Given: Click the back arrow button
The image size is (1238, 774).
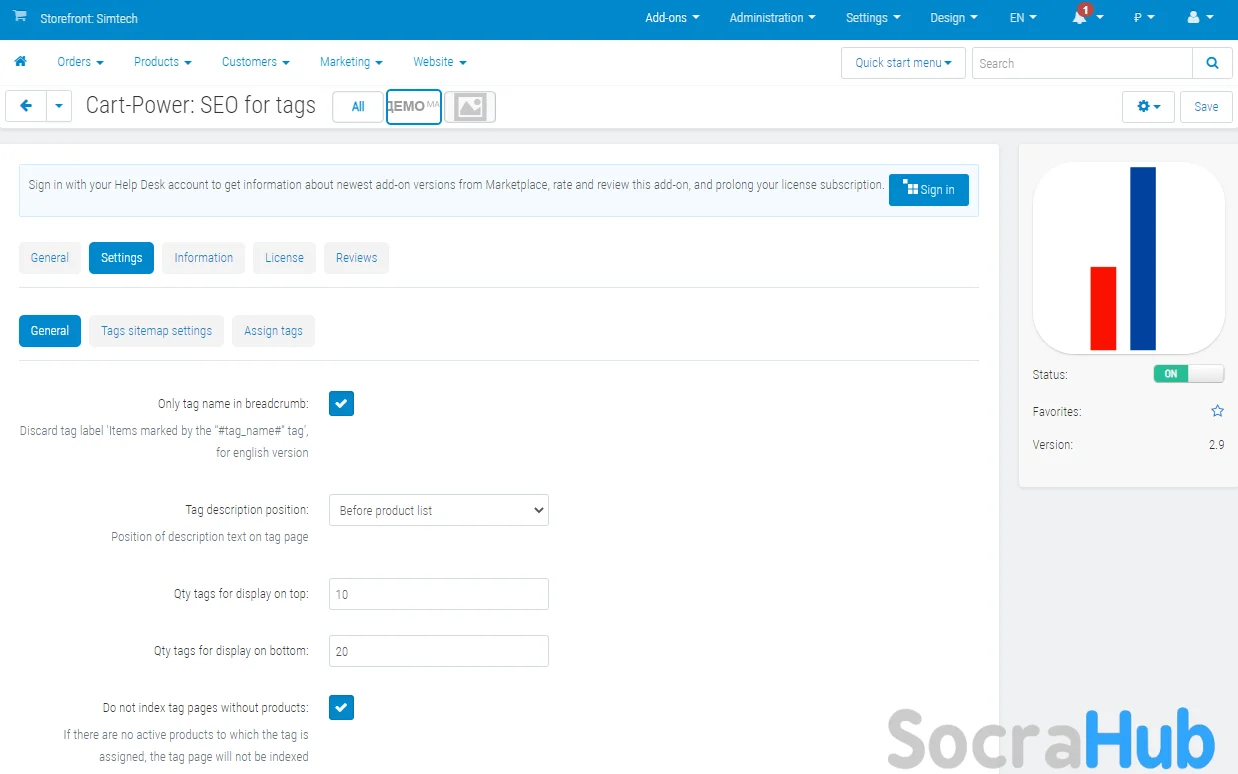Looking at the screenshot, I should point(26,106).
